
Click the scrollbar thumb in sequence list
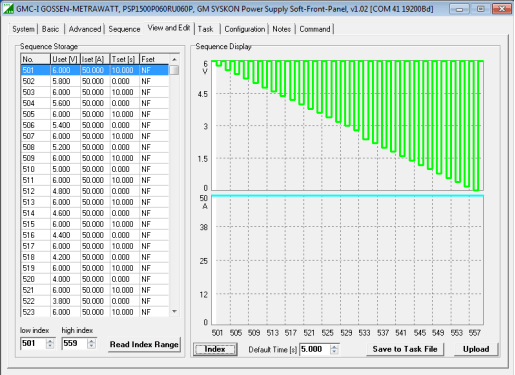(x=174, y=70)
